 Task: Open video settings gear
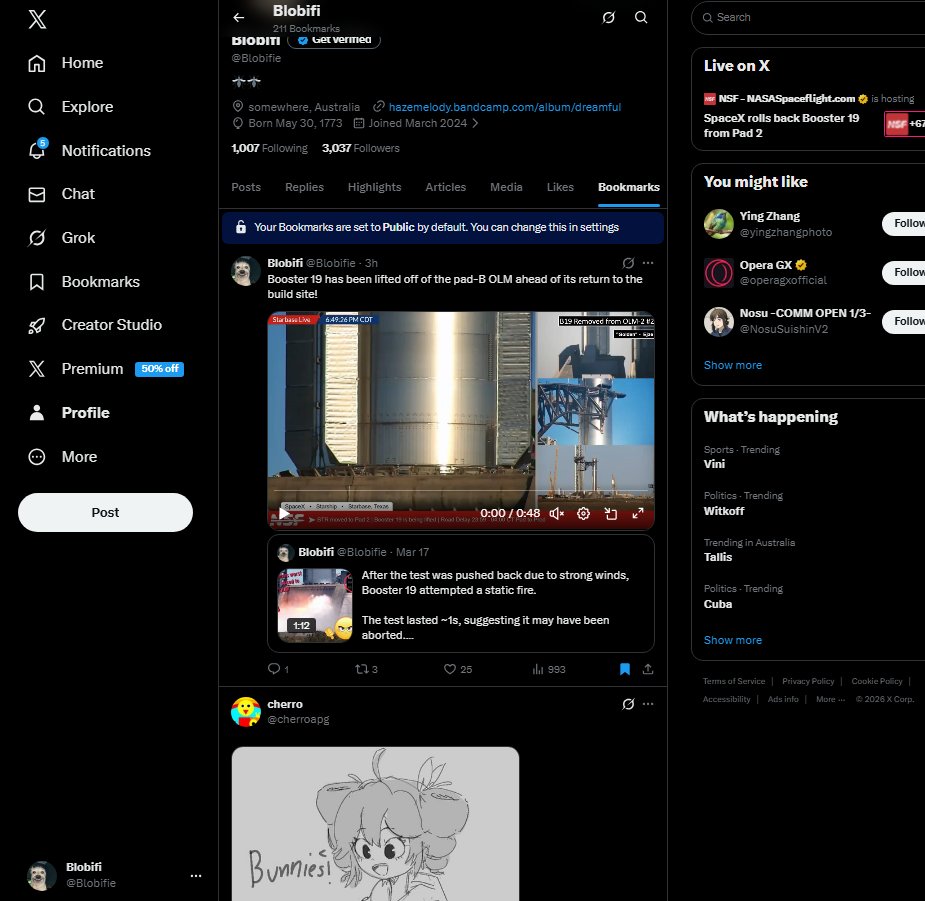pos(583,514)
